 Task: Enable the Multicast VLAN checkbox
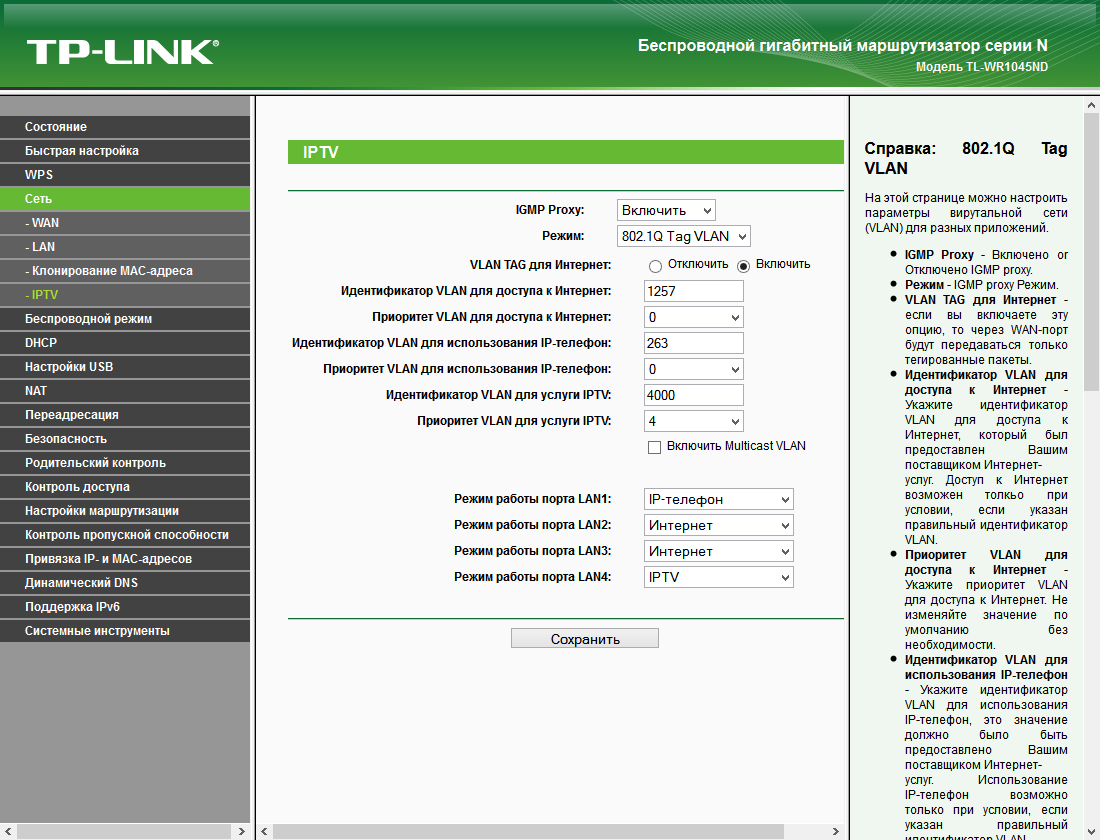point(655,447)
